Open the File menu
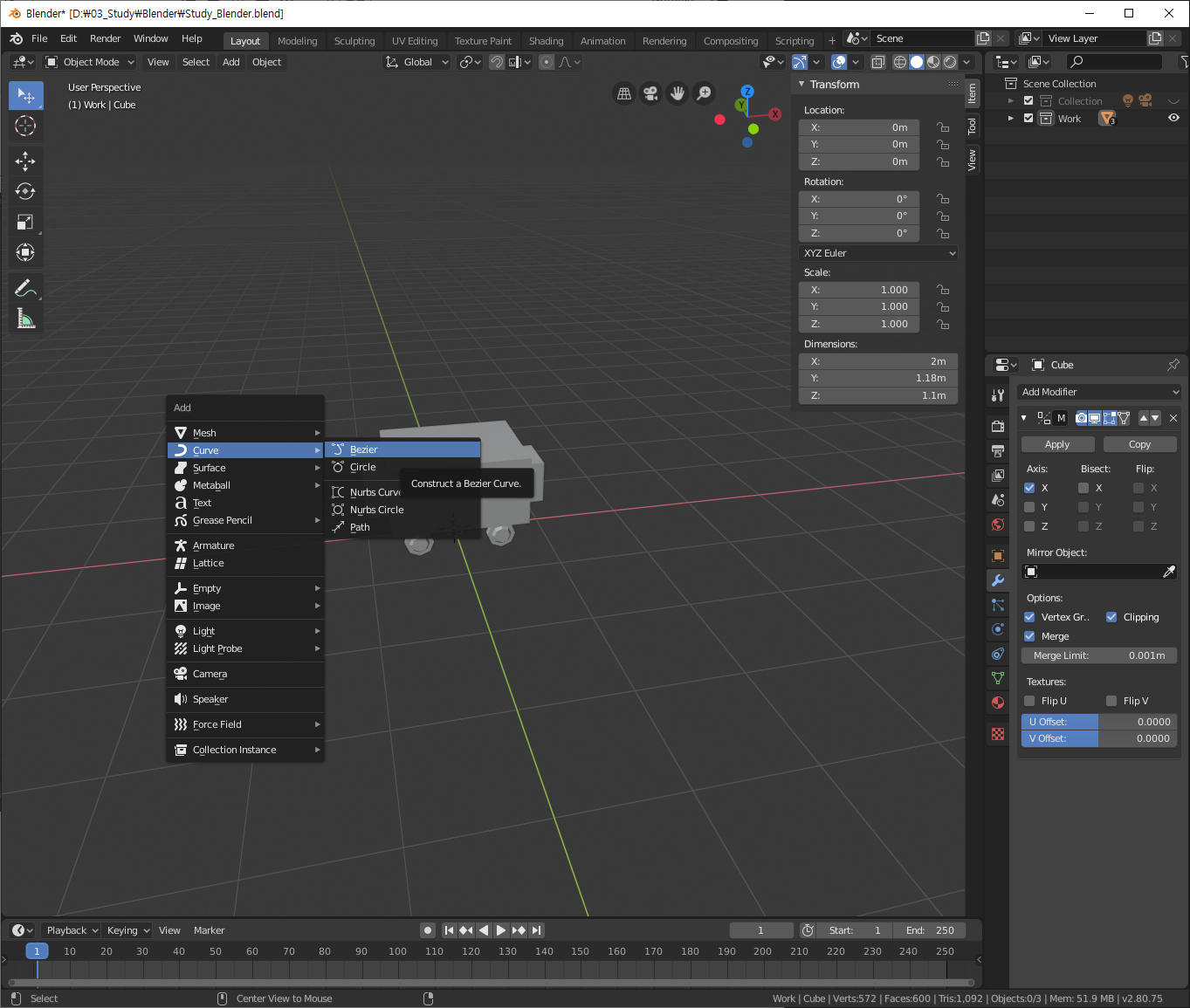Viewport: 1190px width, 1008px height. coord(39,38)
